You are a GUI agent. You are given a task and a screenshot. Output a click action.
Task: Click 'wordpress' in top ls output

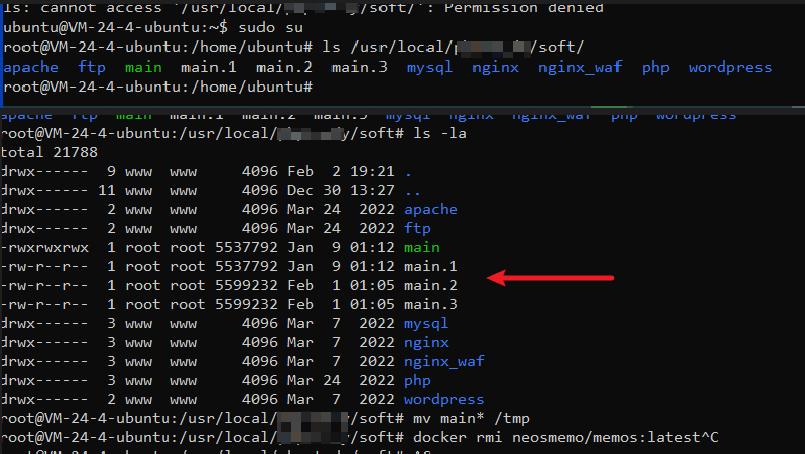coord(731,67)
